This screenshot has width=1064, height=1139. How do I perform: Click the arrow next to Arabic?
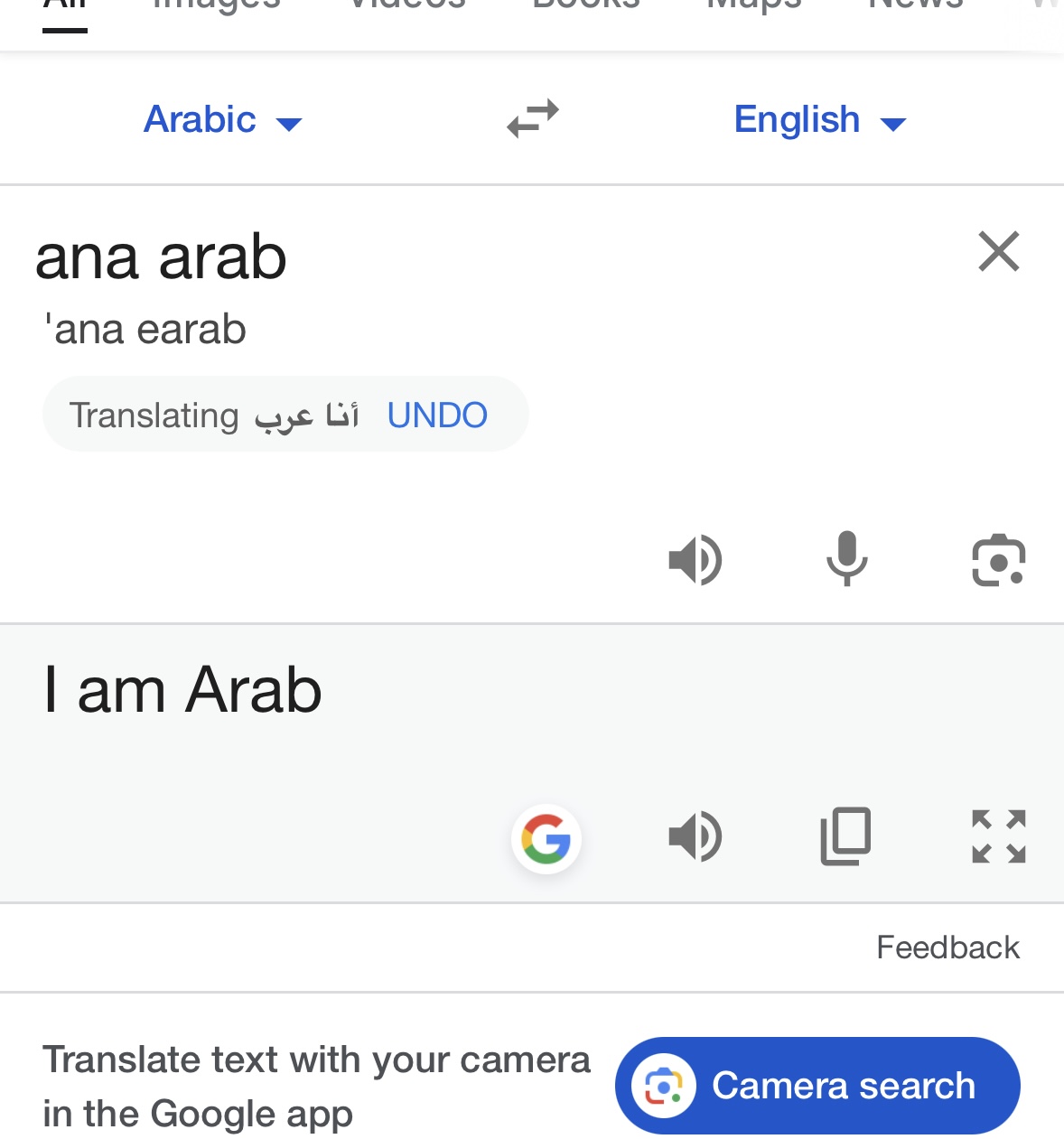tap(289, 124)
